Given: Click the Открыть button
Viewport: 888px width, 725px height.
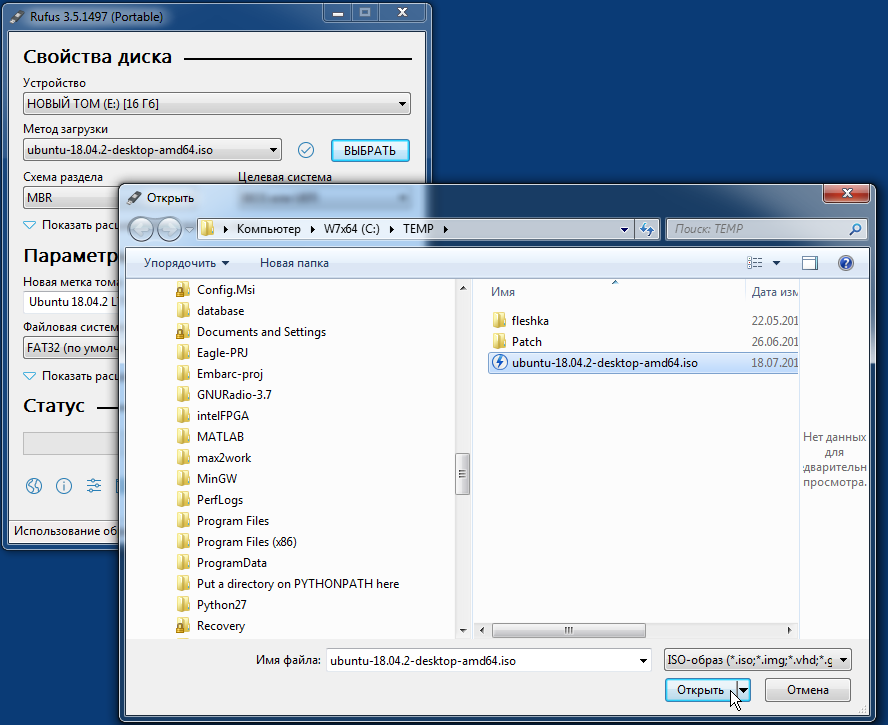Looking at the screenshot, I should pyautogui.click(x=701, y=690).
